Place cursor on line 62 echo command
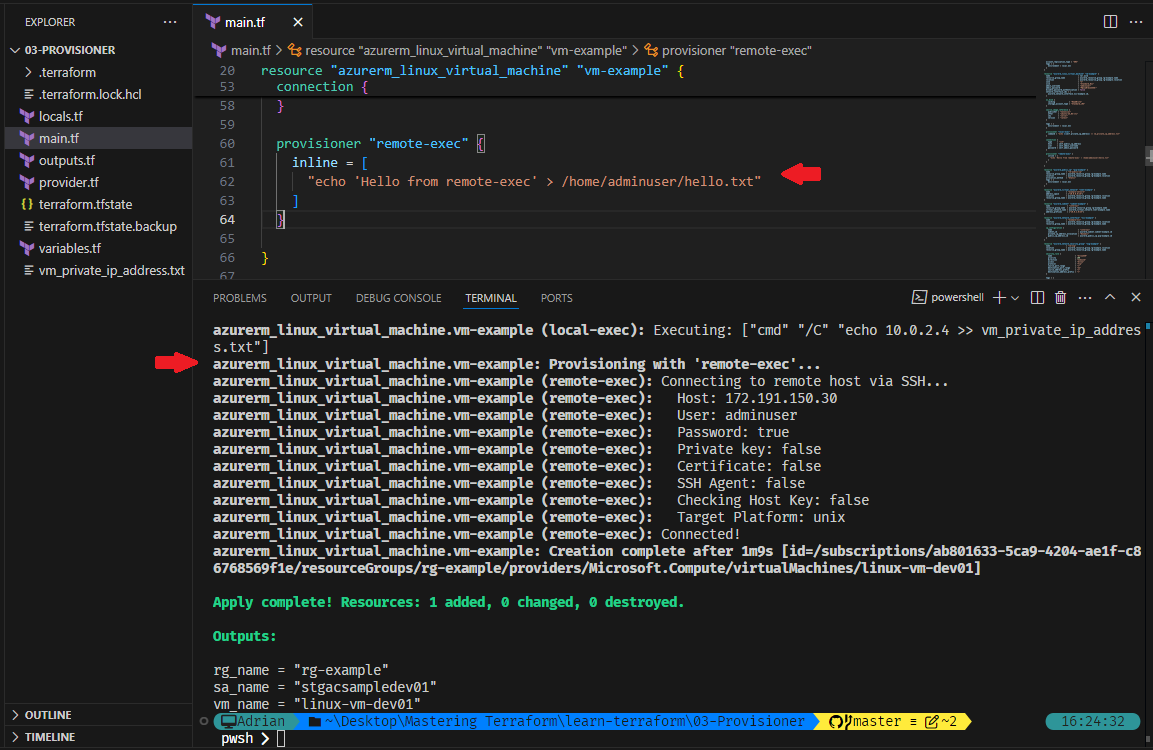Screen dimensions: 1153x750 (x=534, y=182)
